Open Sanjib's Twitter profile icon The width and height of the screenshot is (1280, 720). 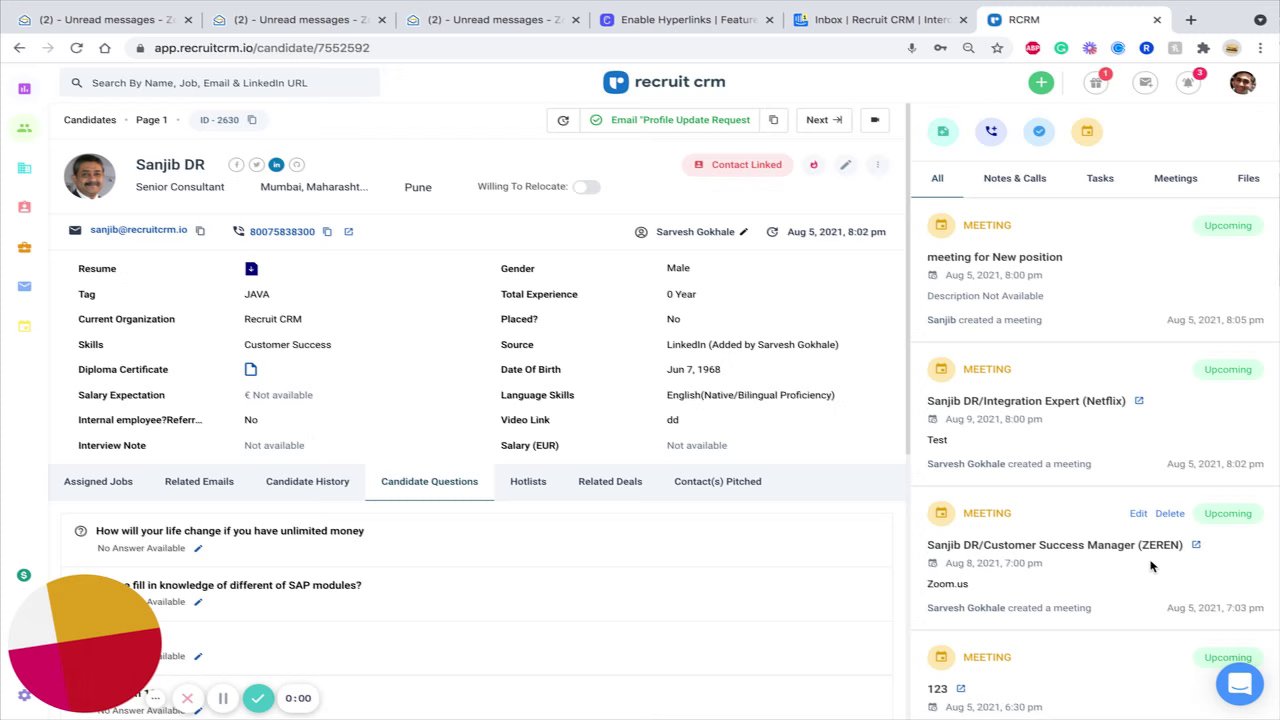click(256, 165)
